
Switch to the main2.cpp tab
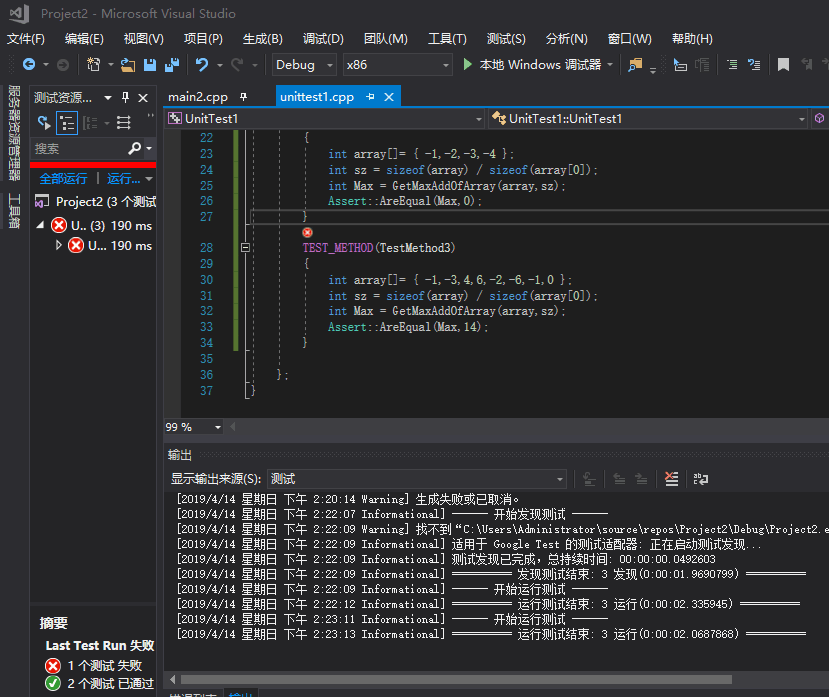click(198, 97)
